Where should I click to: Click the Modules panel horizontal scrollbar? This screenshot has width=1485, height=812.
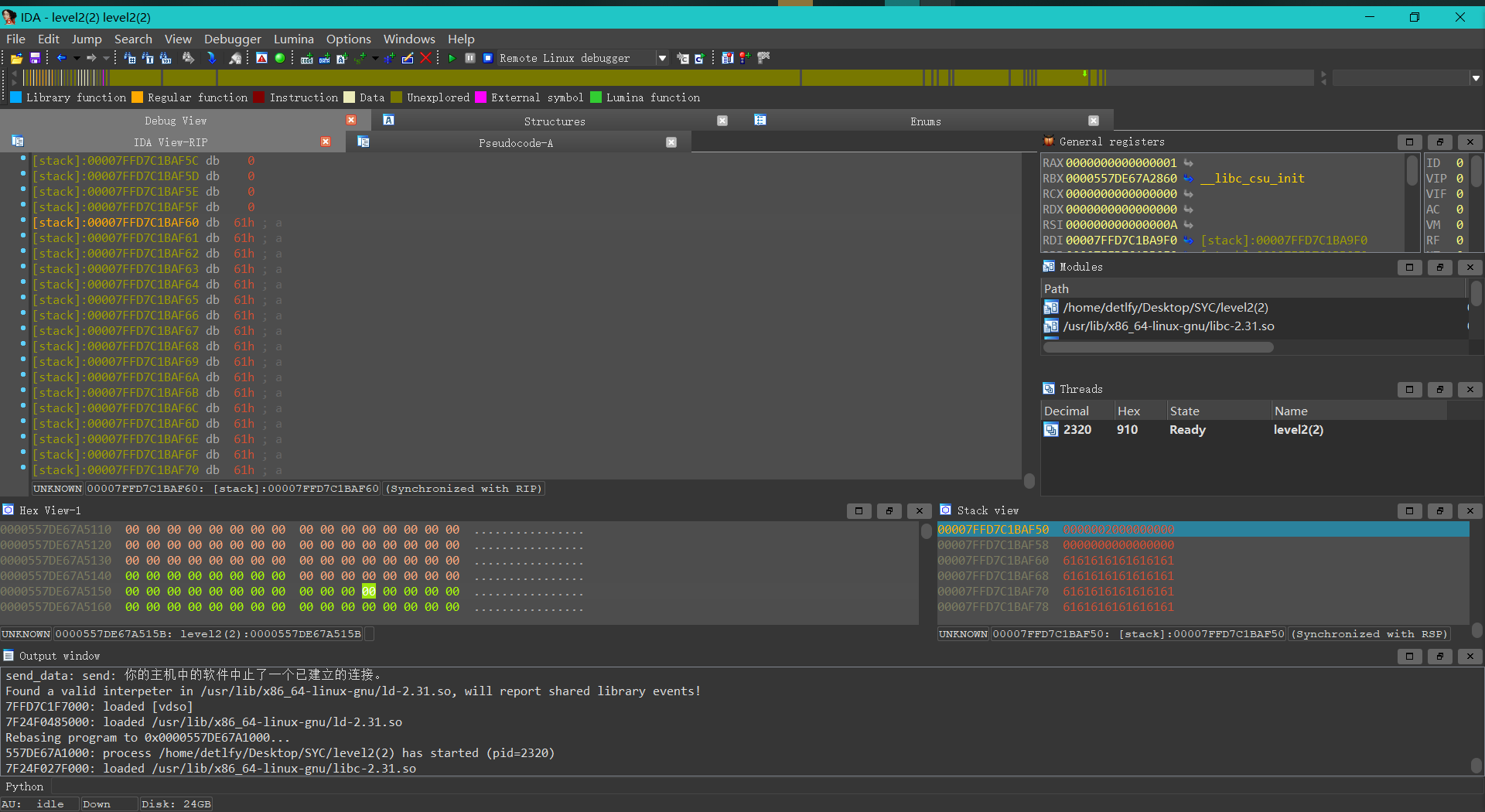(1158, 348)
